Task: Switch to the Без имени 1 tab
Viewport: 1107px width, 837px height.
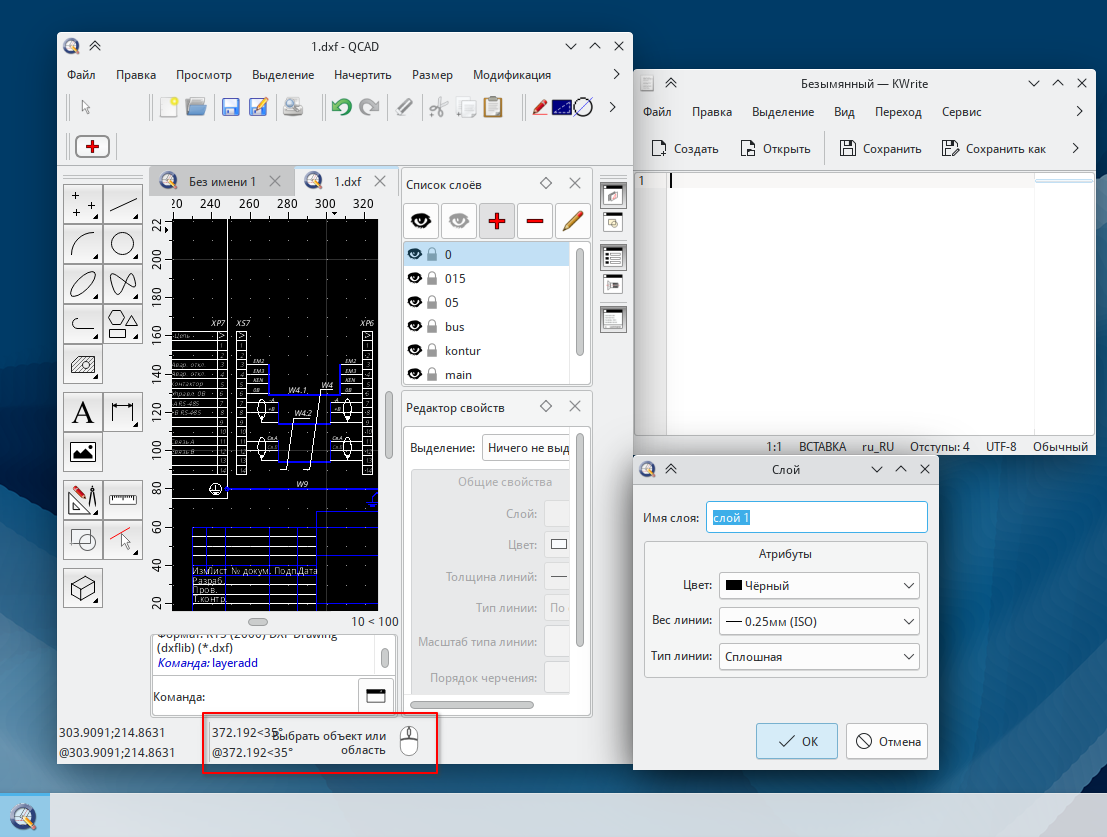Action: tap(222, 181)
